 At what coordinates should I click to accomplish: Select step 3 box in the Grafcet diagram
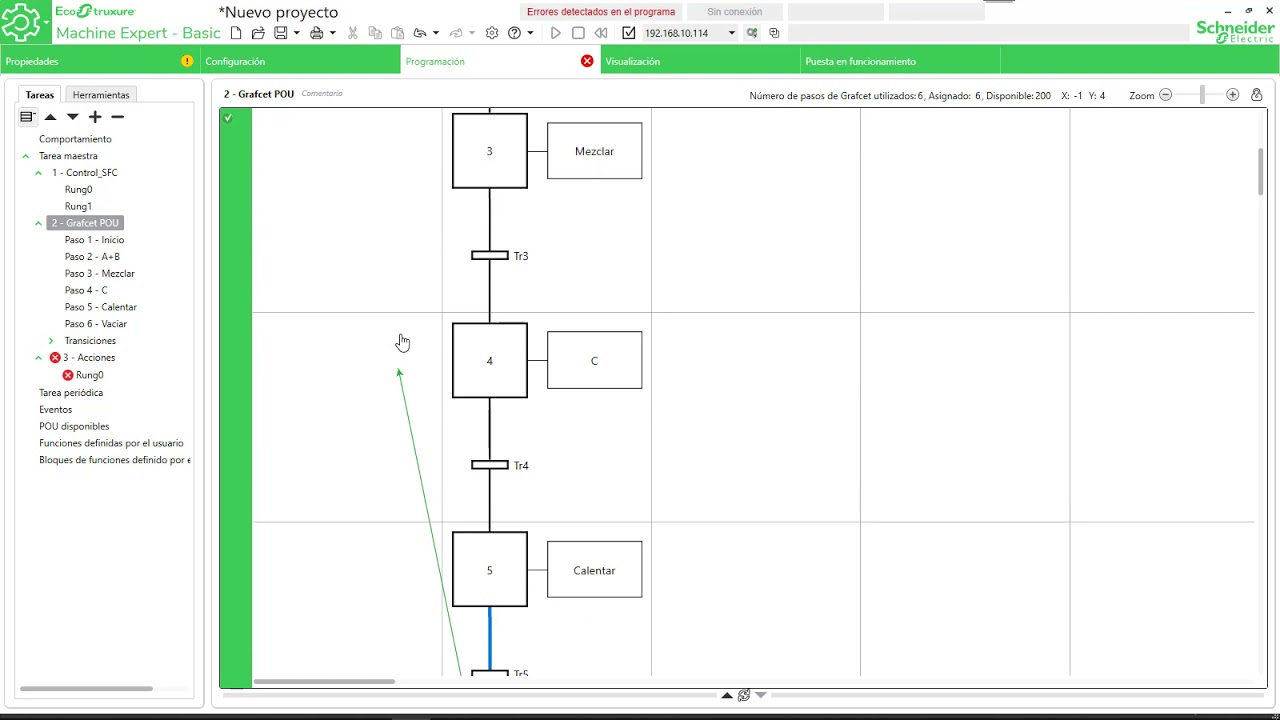(x=490, y=151)
